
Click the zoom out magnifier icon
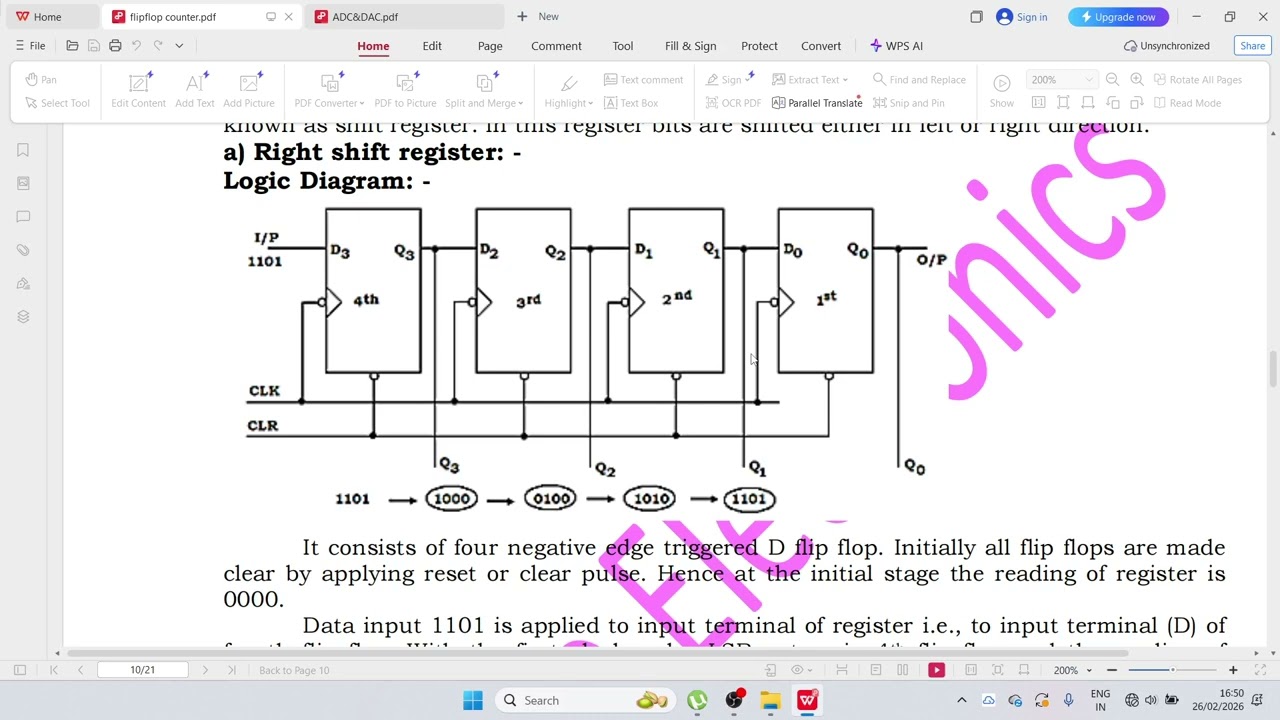pos(1112,80)
